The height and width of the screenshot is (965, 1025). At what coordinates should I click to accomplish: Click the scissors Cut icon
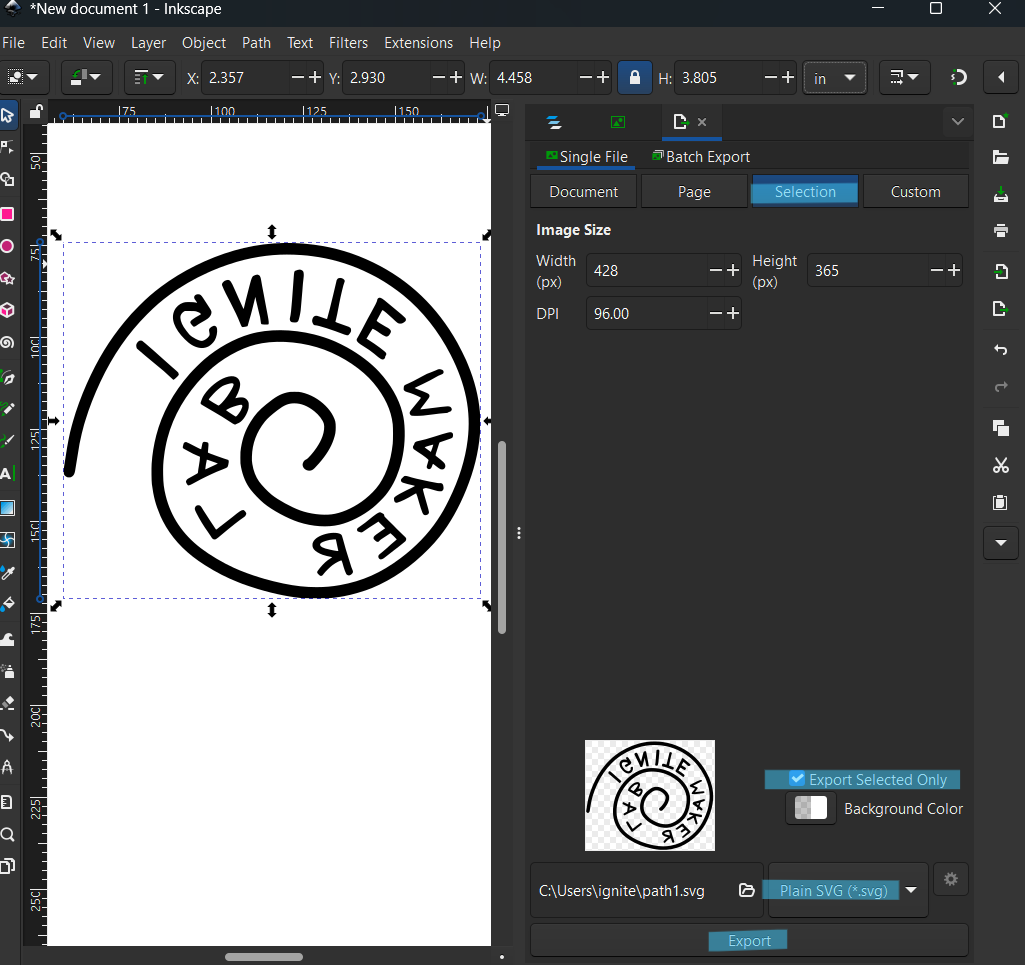(1000, 466)
